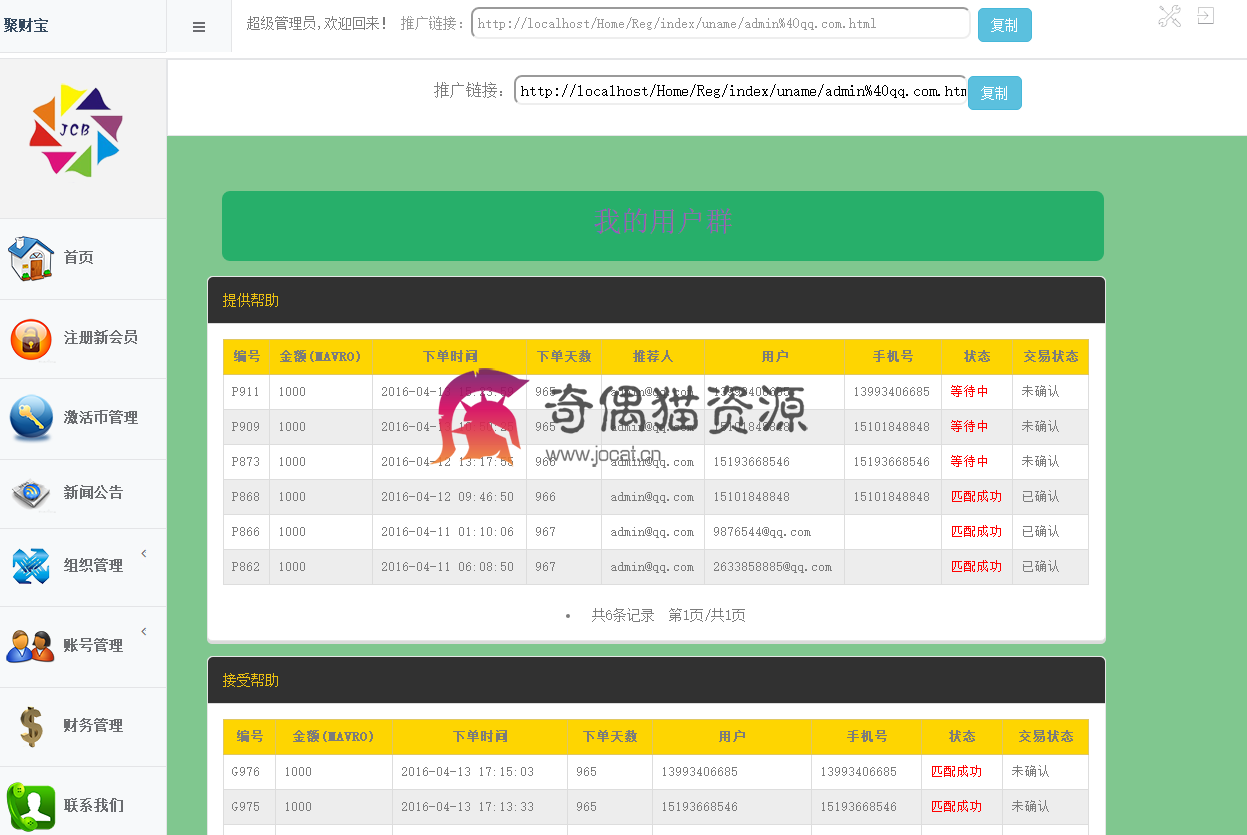Select 联系我们 in the sidebar
The width and height of the screenshot is (1247, 835).
point(94,806)
